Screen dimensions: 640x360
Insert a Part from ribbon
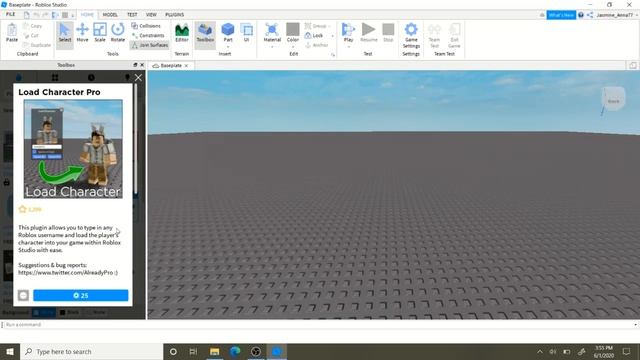(228, 32)
